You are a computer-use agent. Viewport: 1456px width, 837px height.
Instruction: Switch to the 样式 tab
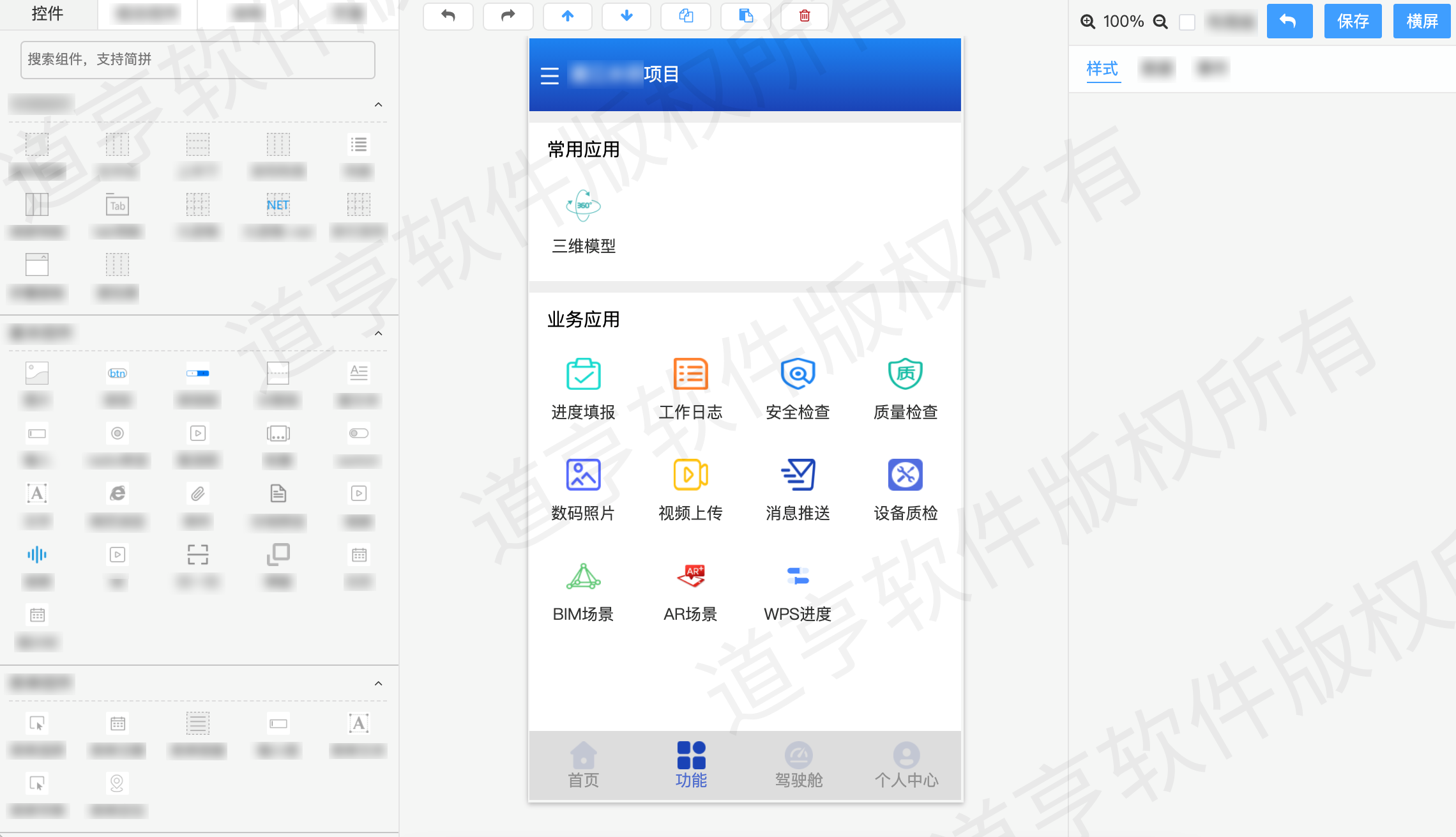1102,68
